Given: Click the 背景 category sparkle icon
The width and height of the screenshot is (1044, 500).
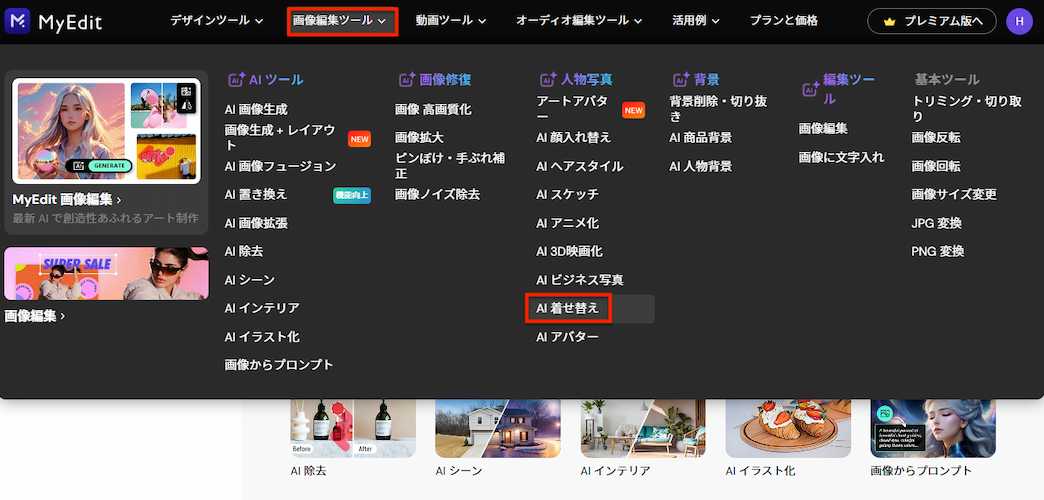Looking at the screenshot, I should pos(680,80).
